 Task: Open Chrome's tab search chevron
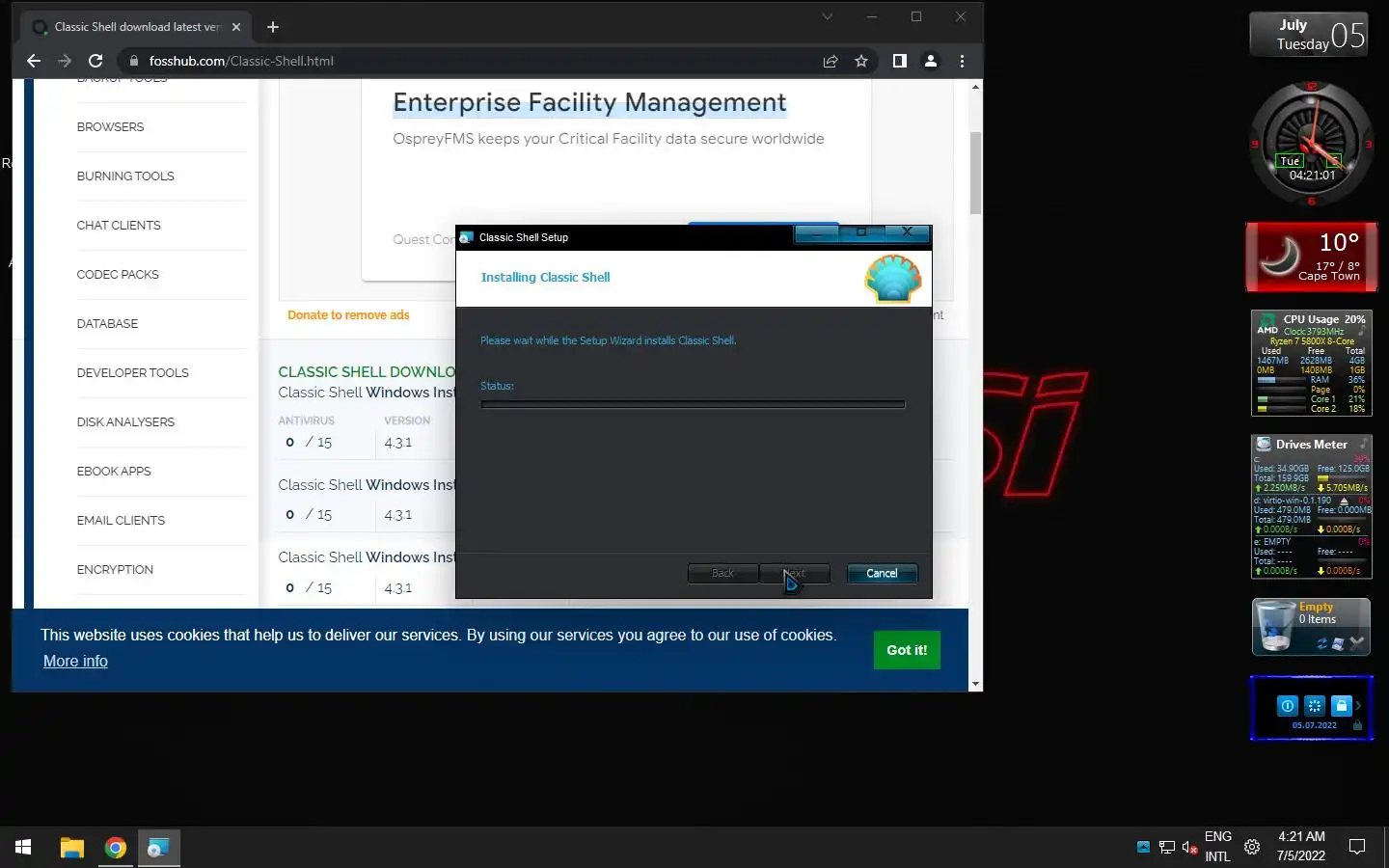[x=827, y=16]
